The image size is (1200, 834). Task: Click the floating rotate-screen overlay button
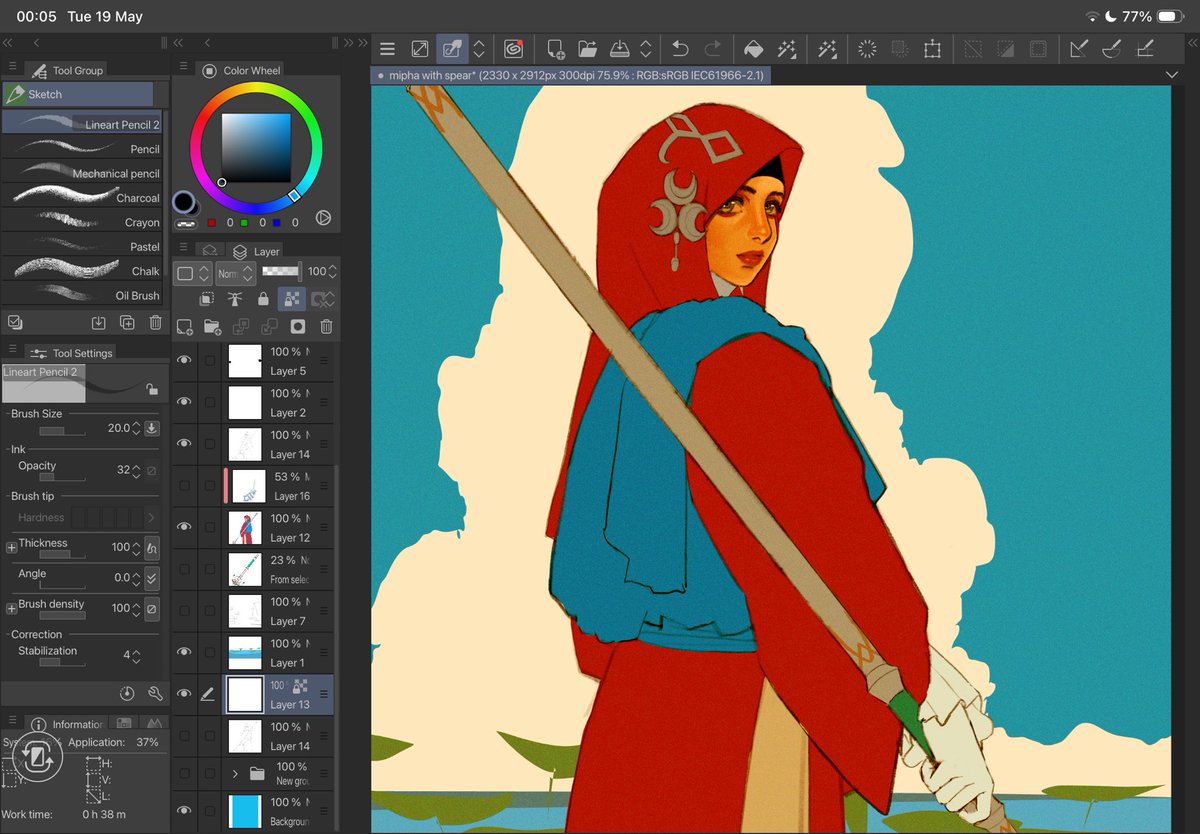tap(37, 757)
